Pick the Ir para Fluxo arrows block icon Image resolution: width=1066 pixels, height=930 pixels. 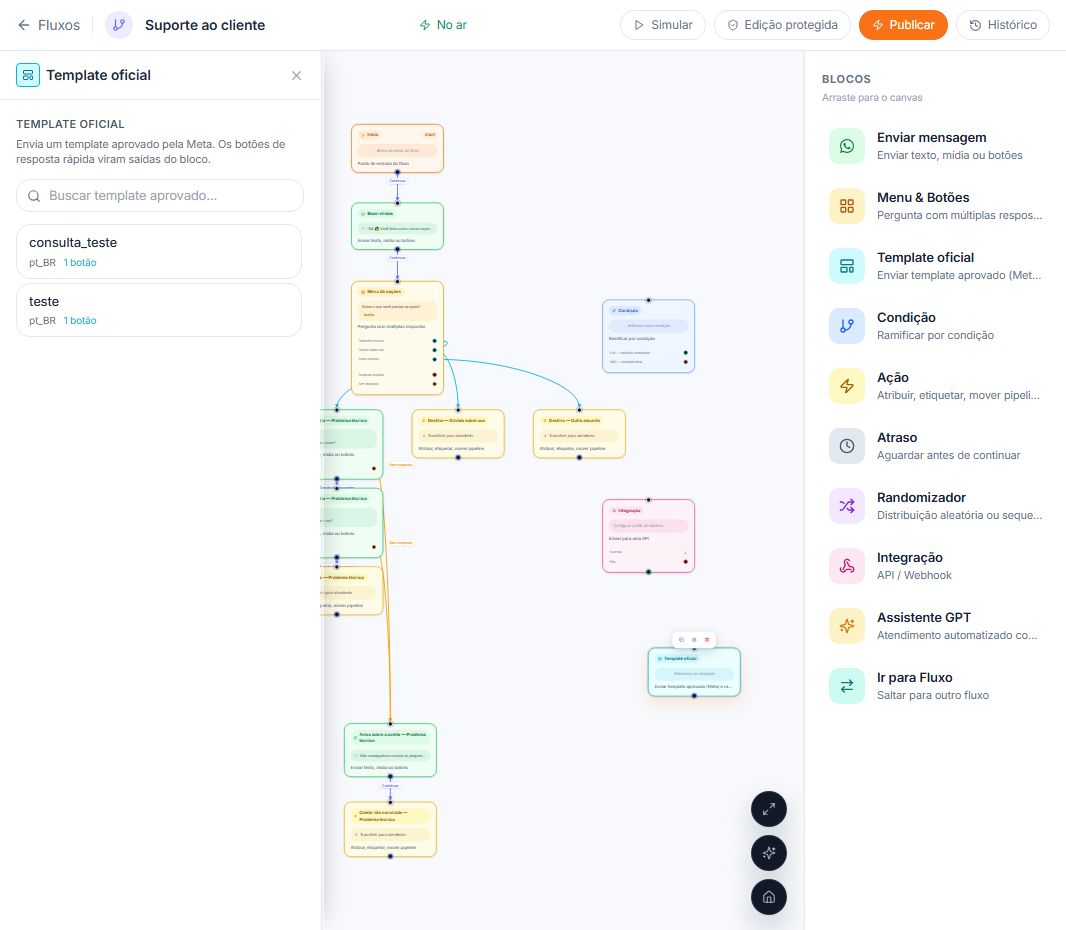847,686
